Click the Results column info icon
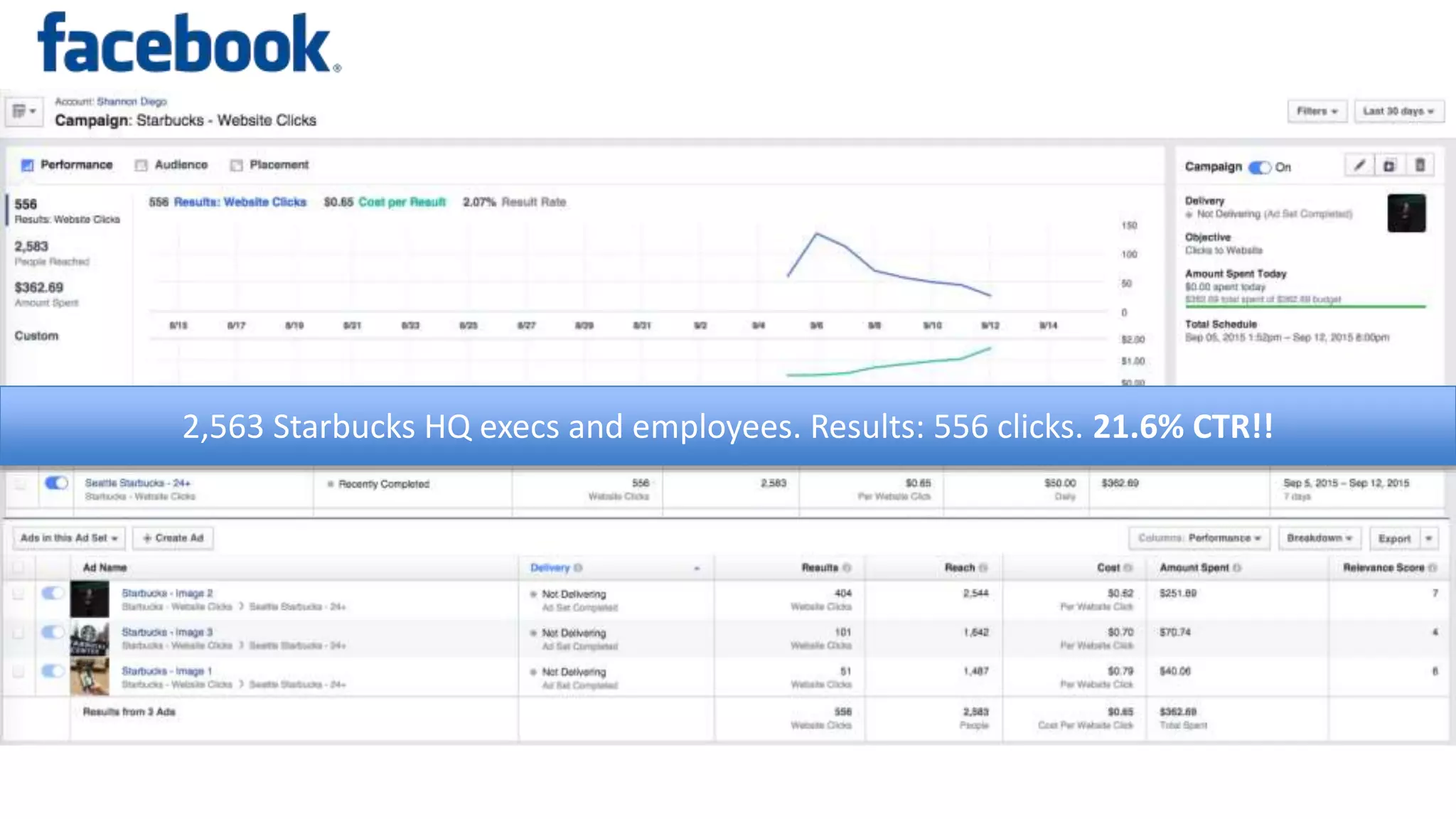The height and width of the screenshot is (819, 1456). pos(847,567)
